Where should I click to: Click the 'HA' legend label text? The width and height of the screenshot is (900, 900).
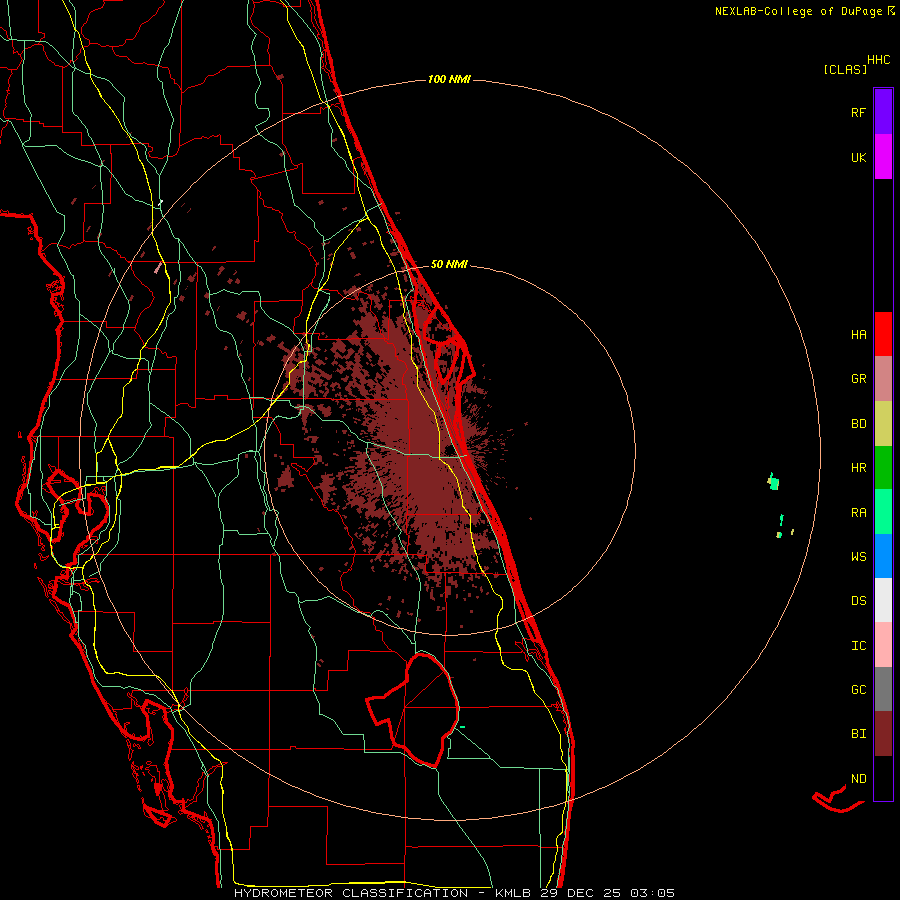tap(858, 335)
